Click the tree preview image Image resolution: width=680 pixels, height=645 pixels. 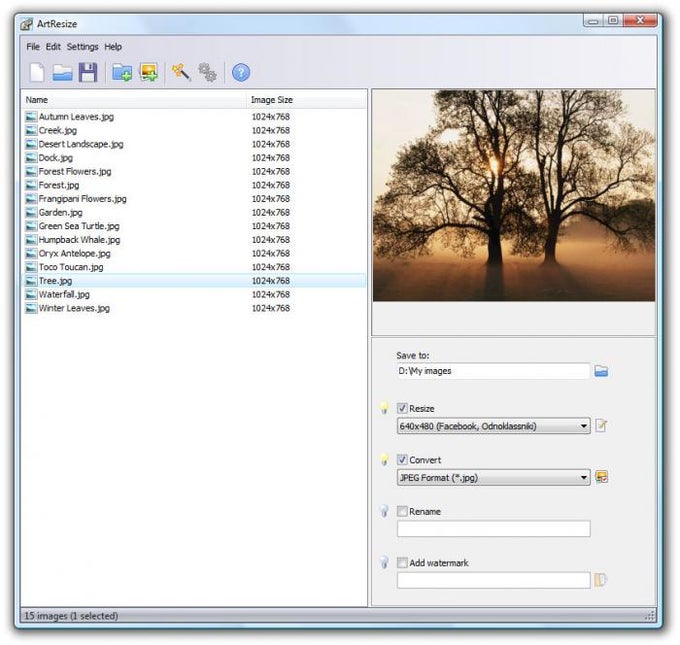click(514, 195)
